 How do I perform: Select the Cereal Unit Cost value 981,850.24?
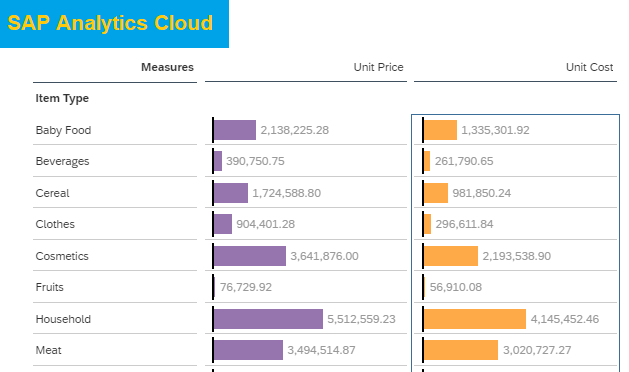482,193
